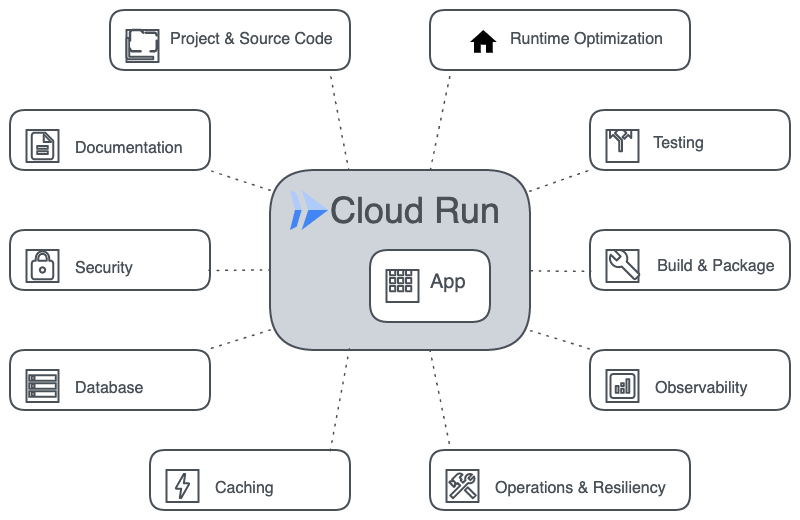Click the Project & Source Code folder icon
Screen dimensions: 800x520
tap(142, 45)
